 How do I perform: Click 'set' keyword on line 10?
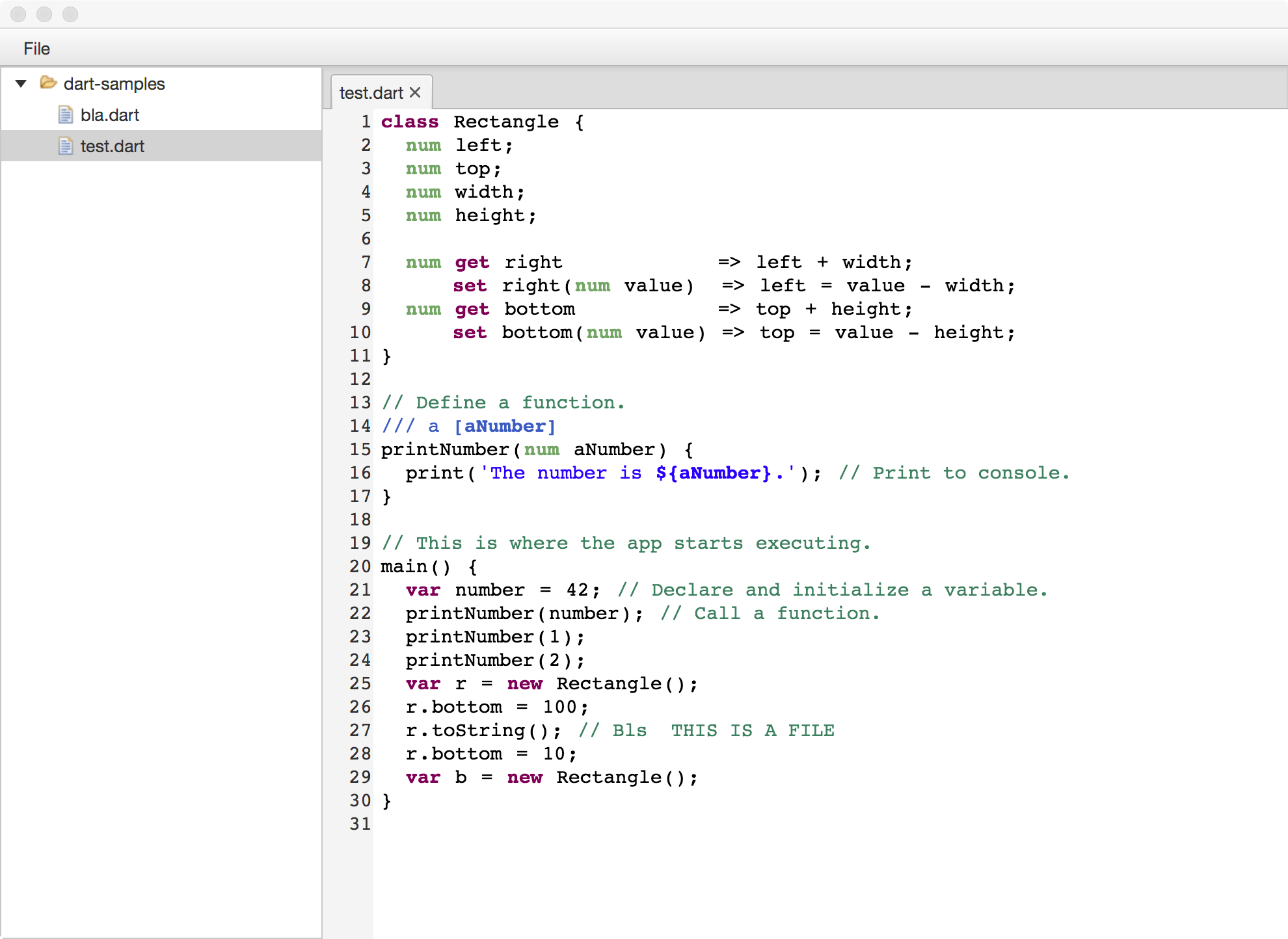coord(470,332)
